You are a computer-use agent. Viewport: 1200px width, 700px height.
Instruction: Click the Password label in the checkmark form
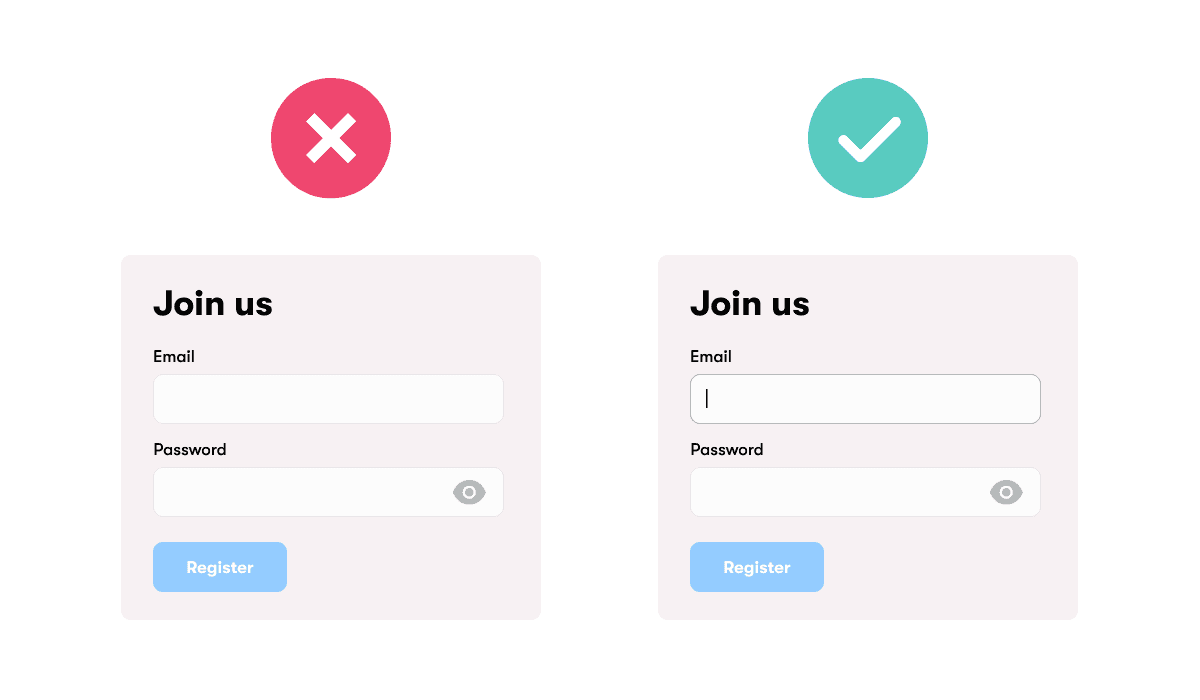pos(727,450)
